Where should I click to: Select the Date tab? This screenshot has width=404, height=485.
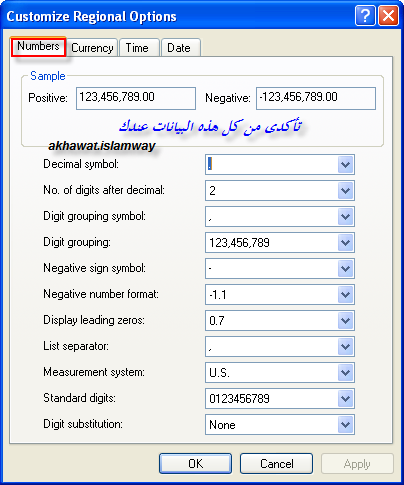pos(179,48)
